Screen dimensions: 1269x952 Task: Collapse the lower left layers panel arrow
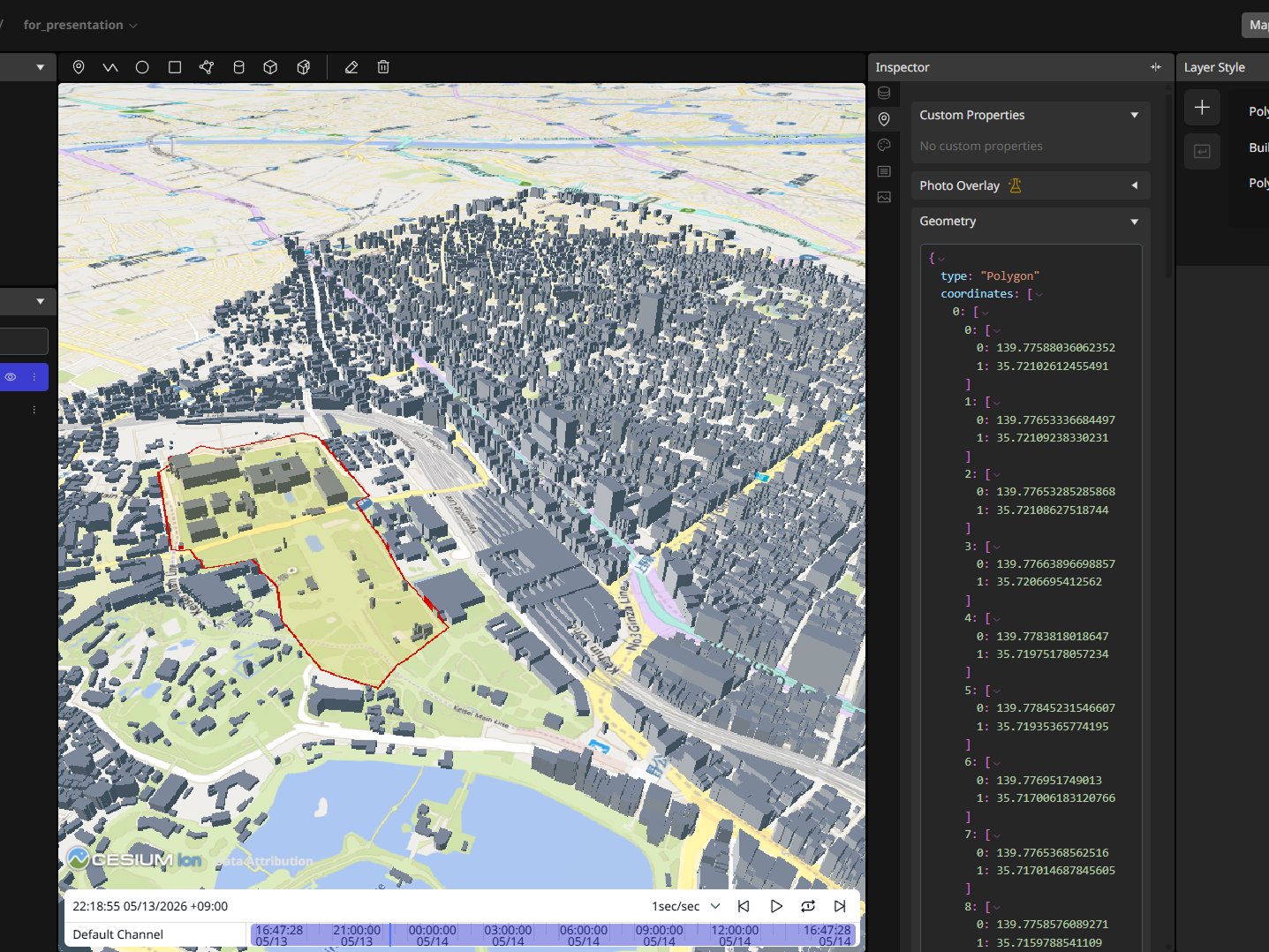tap(41, 302)
